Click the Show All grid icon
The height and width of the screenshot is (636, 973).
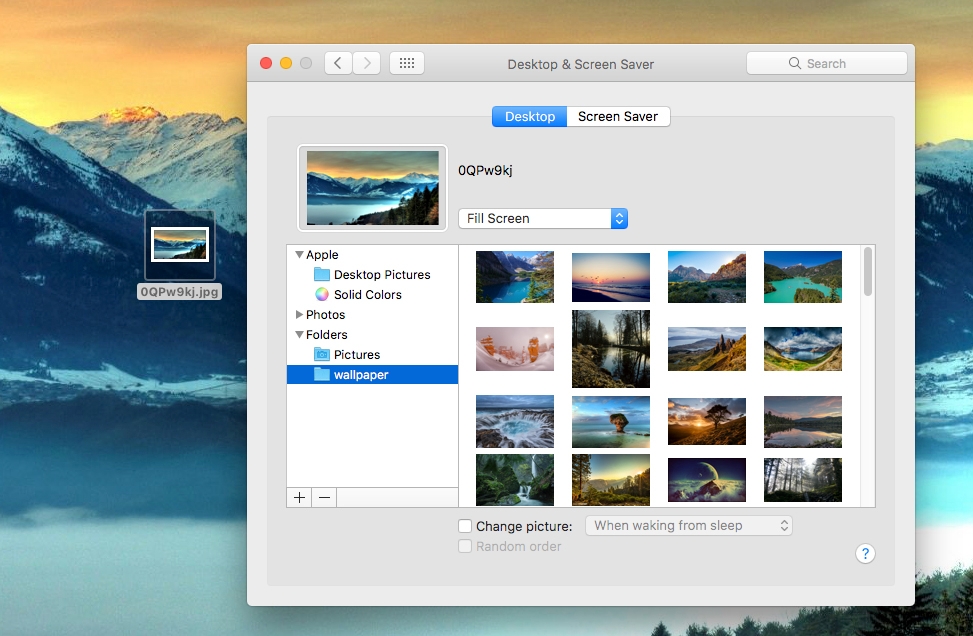coord(407,63)
